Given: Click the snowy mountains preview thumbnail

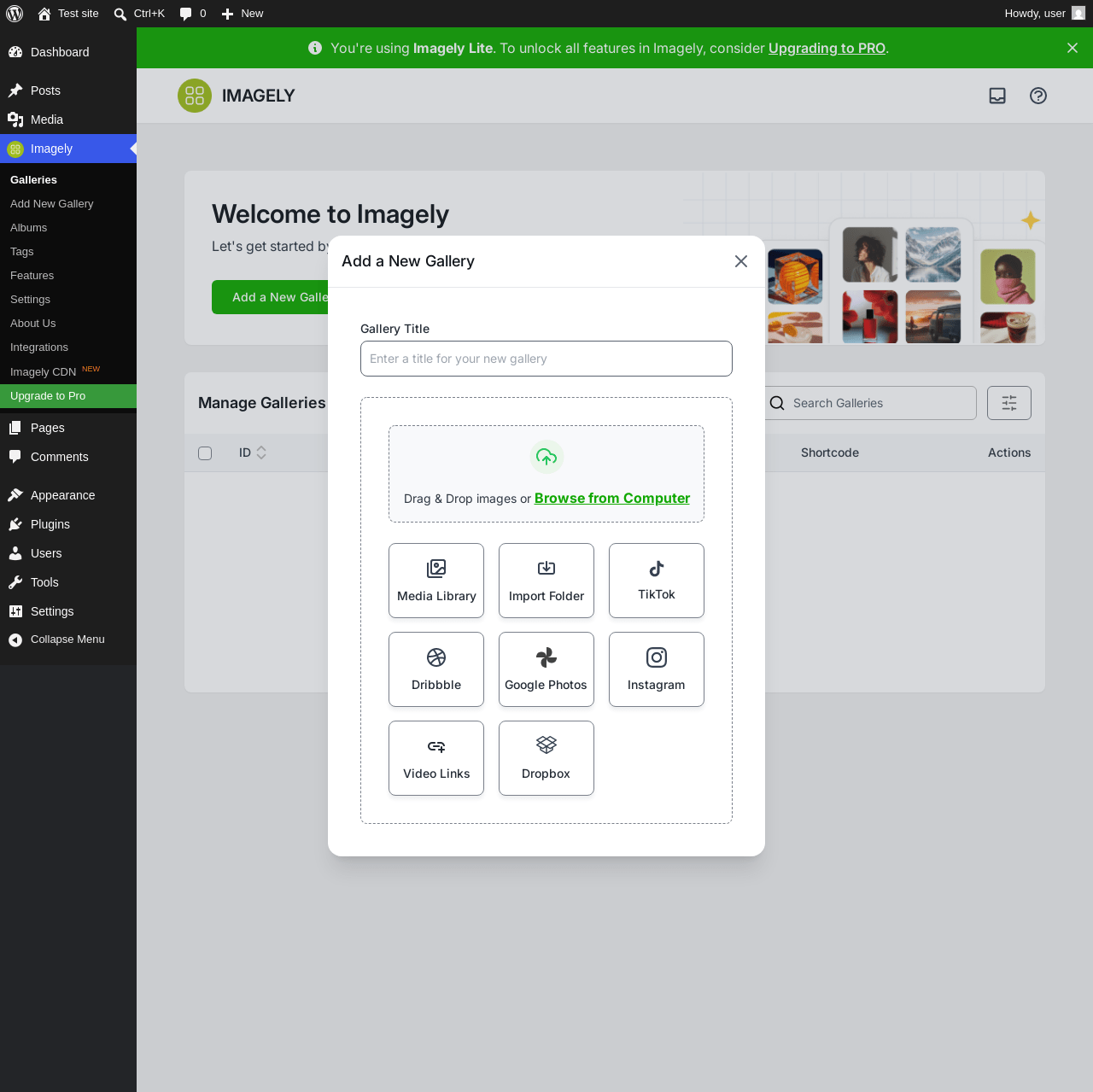Looking at the screenshot, I should (x=933, y=254).
